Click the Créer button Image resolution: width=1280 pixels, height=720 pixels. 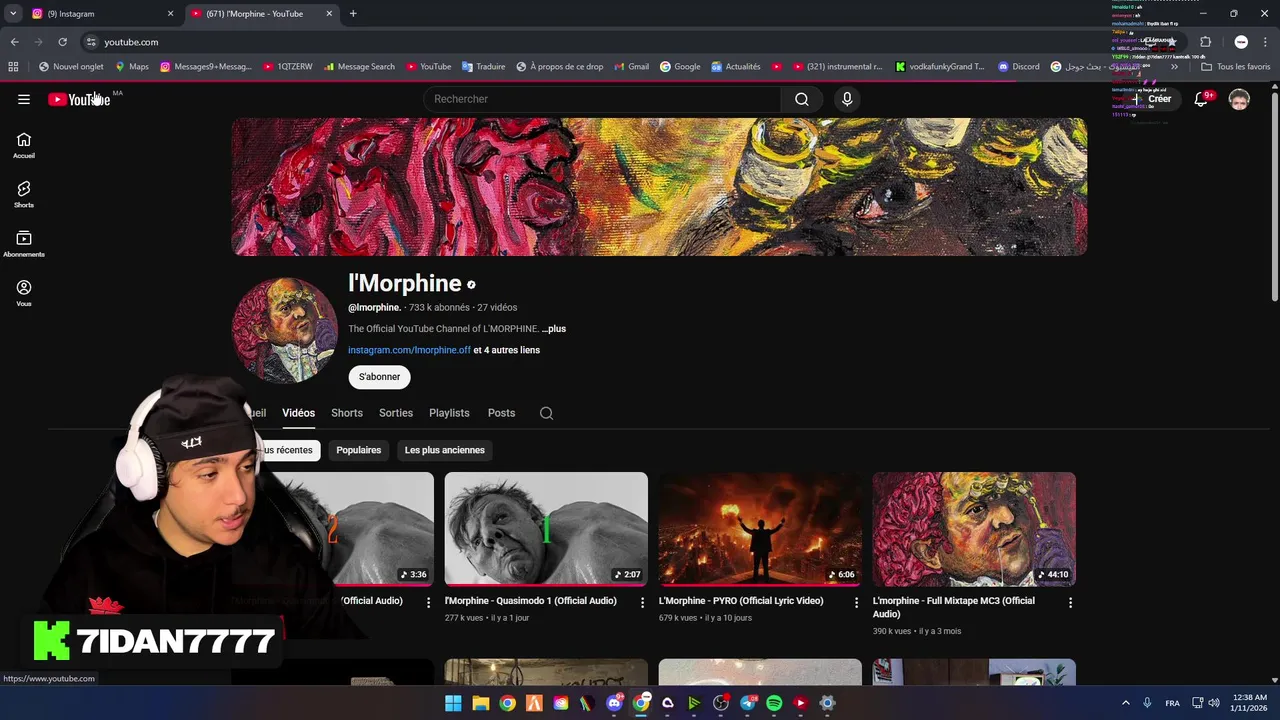click(1150, 99)
